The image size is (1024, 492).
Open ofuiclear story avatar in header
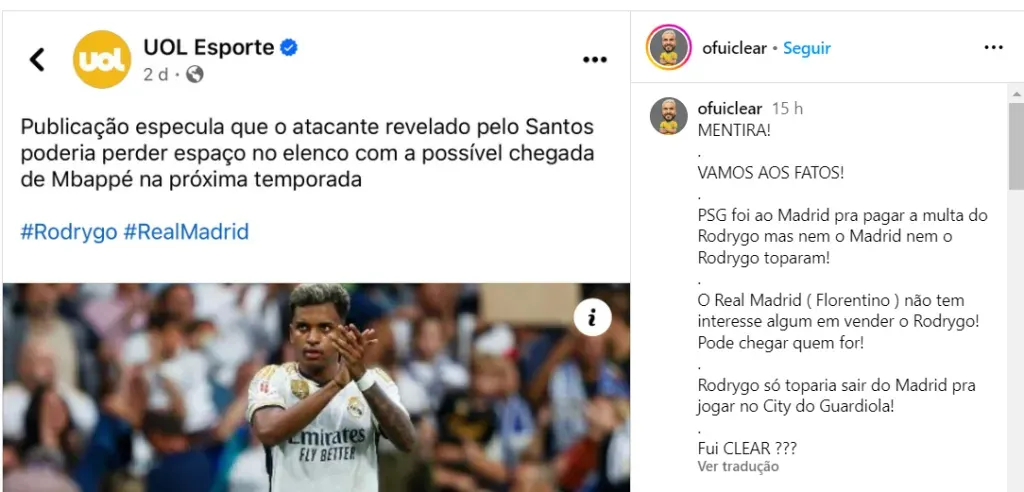pos(668,48)
